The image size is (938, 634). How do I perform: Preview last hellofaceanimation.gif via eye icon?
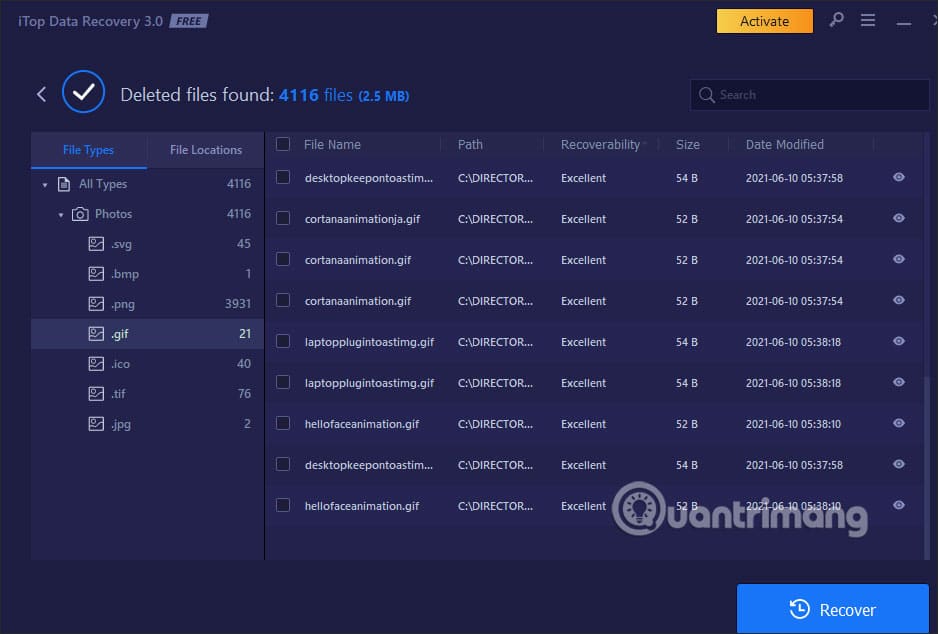tap(899, 505)
